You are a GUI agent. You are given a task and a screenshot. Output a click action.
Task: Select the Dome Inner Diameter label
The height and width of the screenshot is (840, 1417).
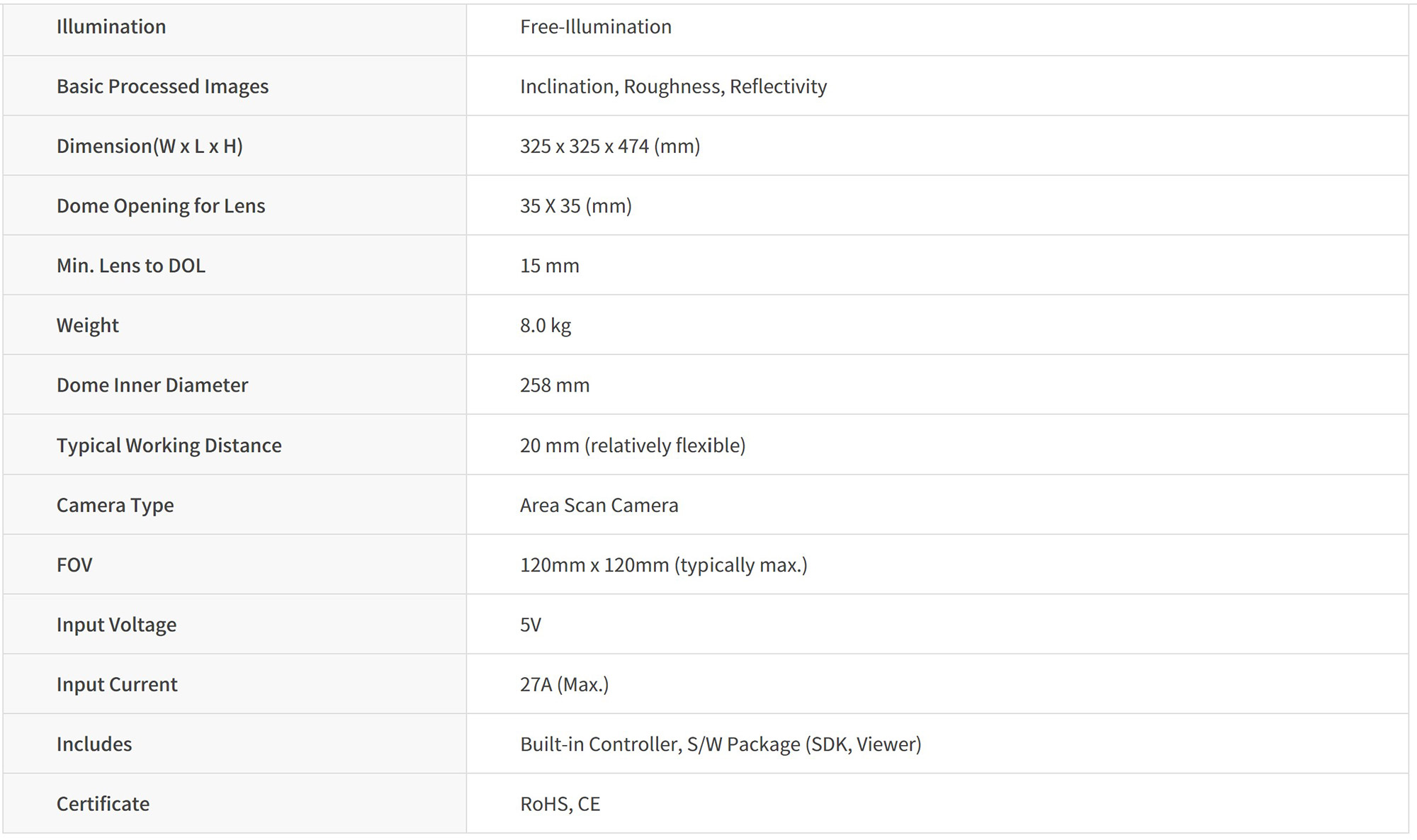pos(152,385)
